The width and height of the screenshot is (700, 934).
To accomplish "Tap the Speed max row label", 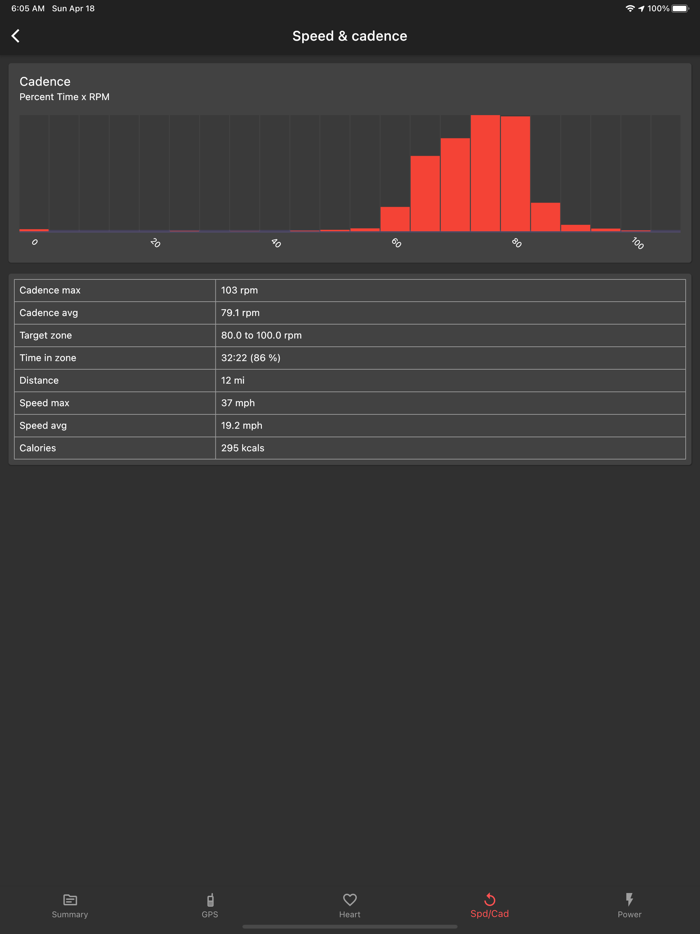I will coord(45,403).
